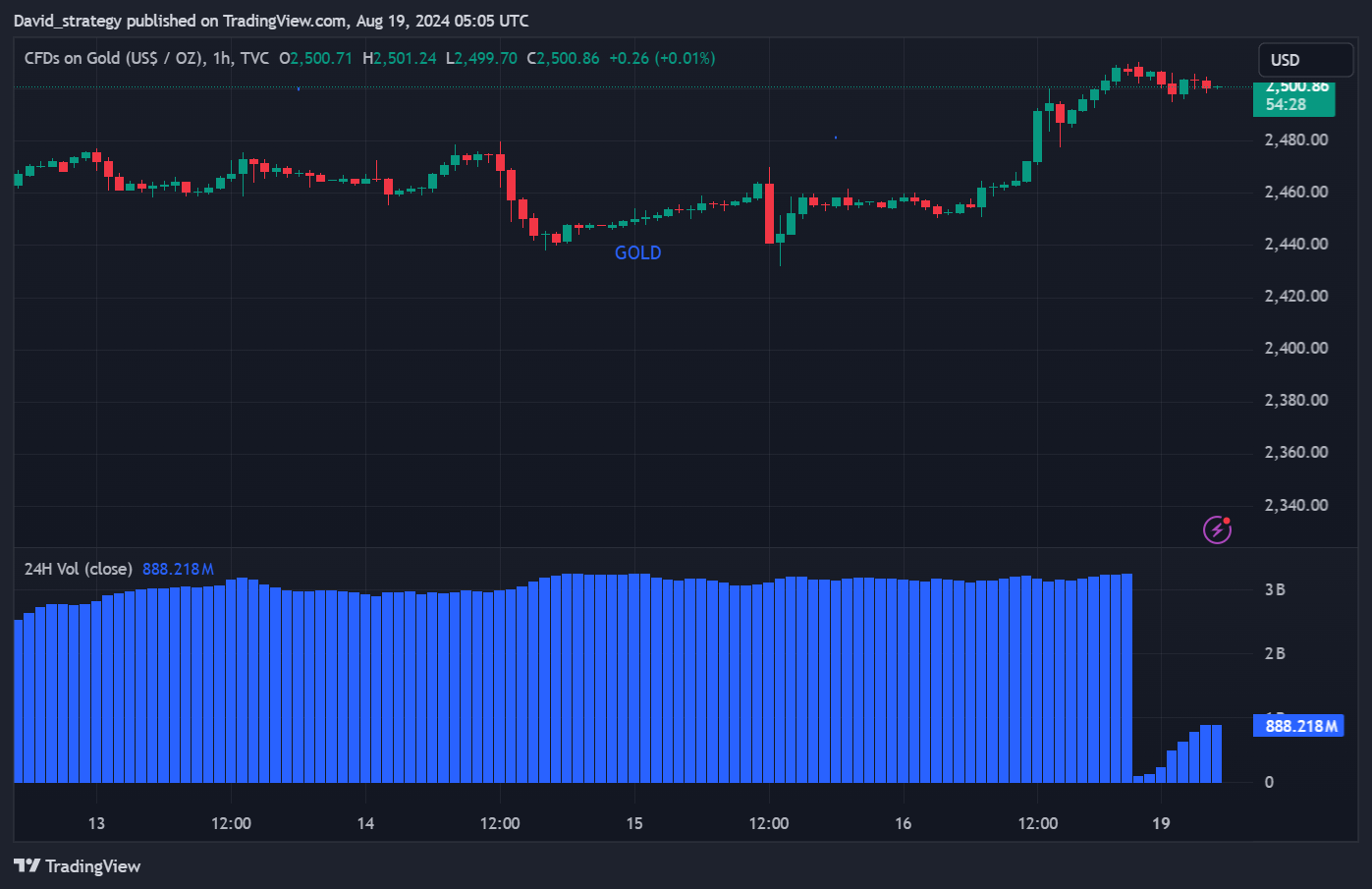Click the 2,360.00 price axis label
This screenshot has height=889, width=1372.
(1296, 453)
